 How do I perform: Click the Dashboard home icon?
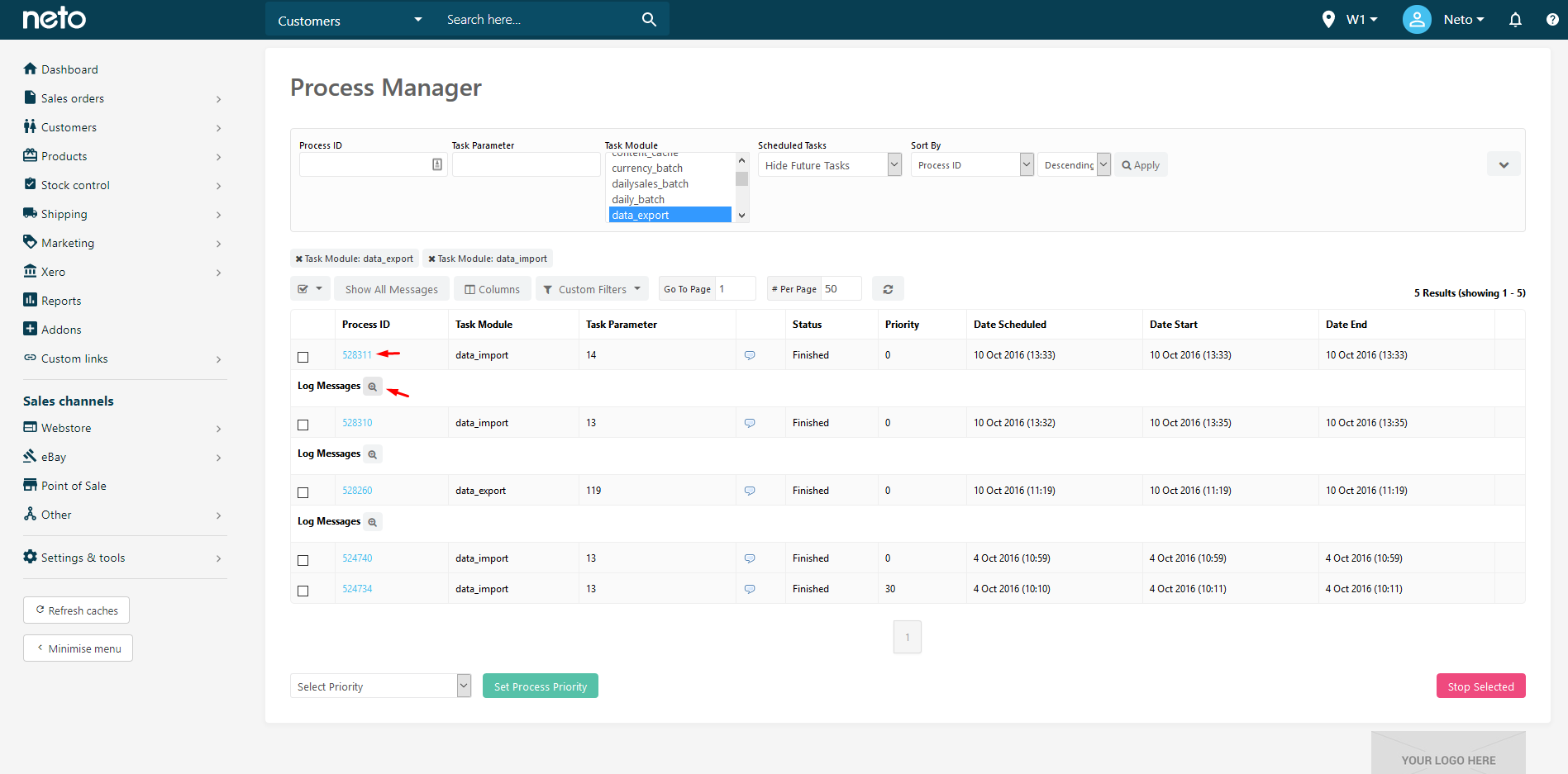pyautogui.click(x=31, y=69)
